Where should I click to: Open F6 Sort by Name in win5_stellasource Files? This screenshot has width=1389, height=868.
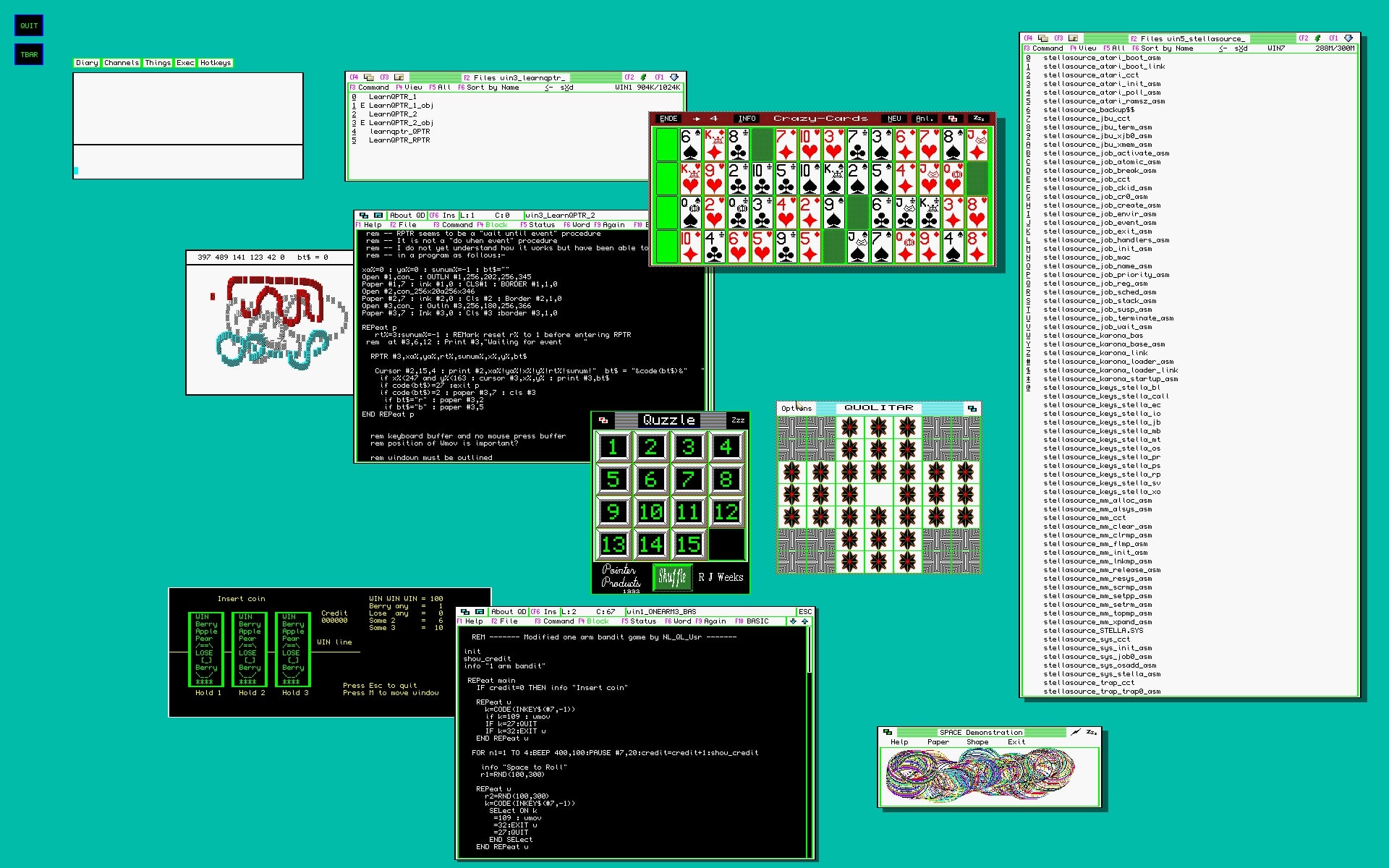(x=1163, y=48)
